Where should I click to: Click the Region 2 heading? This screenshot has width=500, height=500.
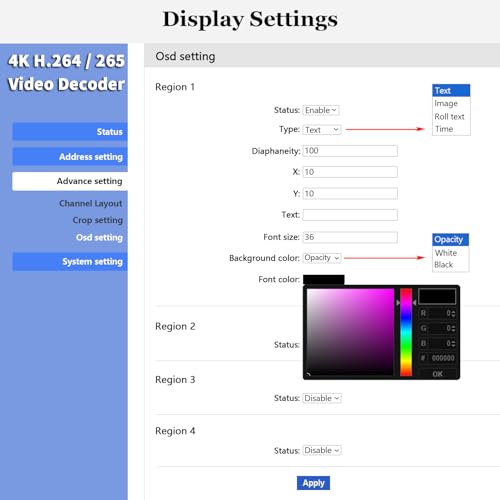[175, 326]
